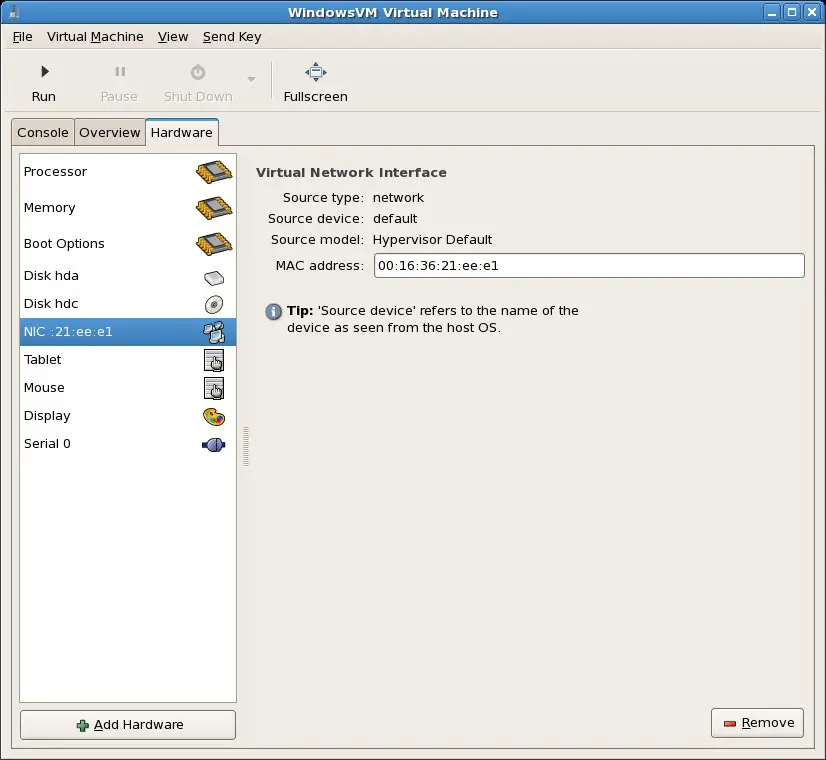Open the Virtual Machine menu
This screenshot has height=760, width=826.
click(95, 37)
